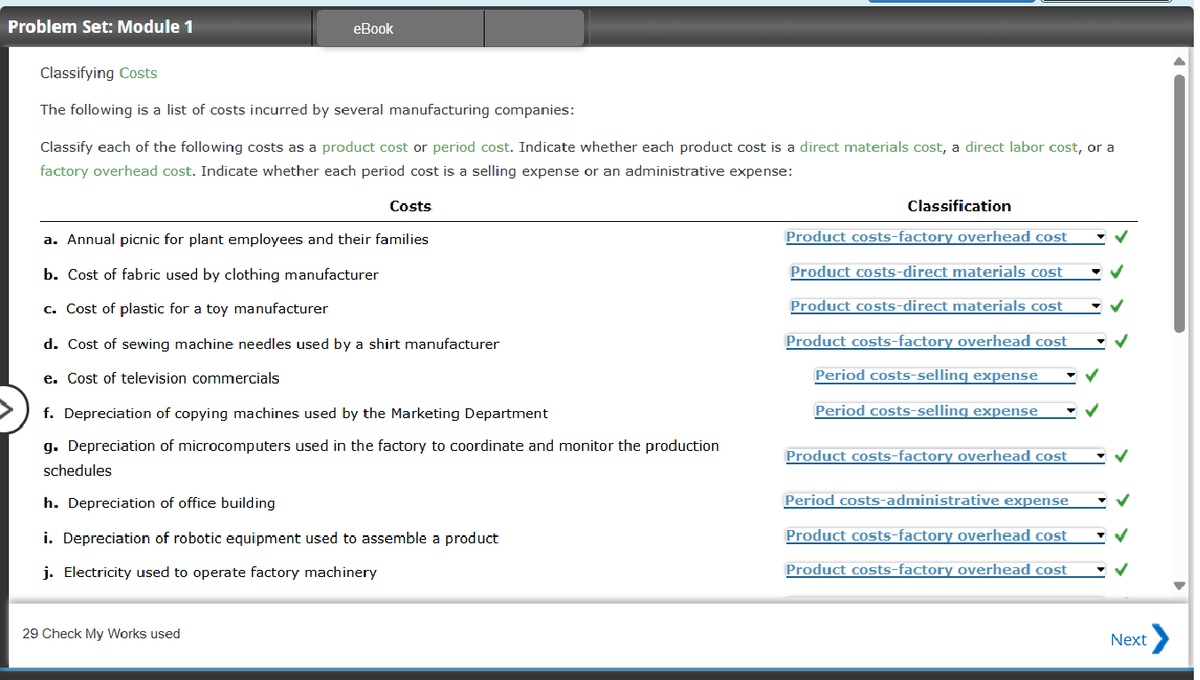1200x680 pixels.
Task: Click the circular chevron arrow on the left edge
Action: coord(8,408)
